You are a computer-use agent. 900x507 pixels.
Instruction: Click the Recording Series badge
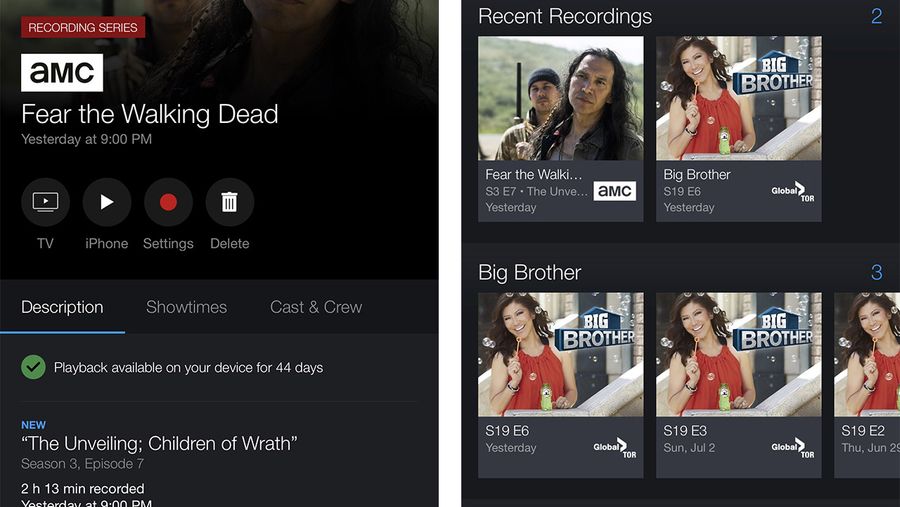click(83, 28)
